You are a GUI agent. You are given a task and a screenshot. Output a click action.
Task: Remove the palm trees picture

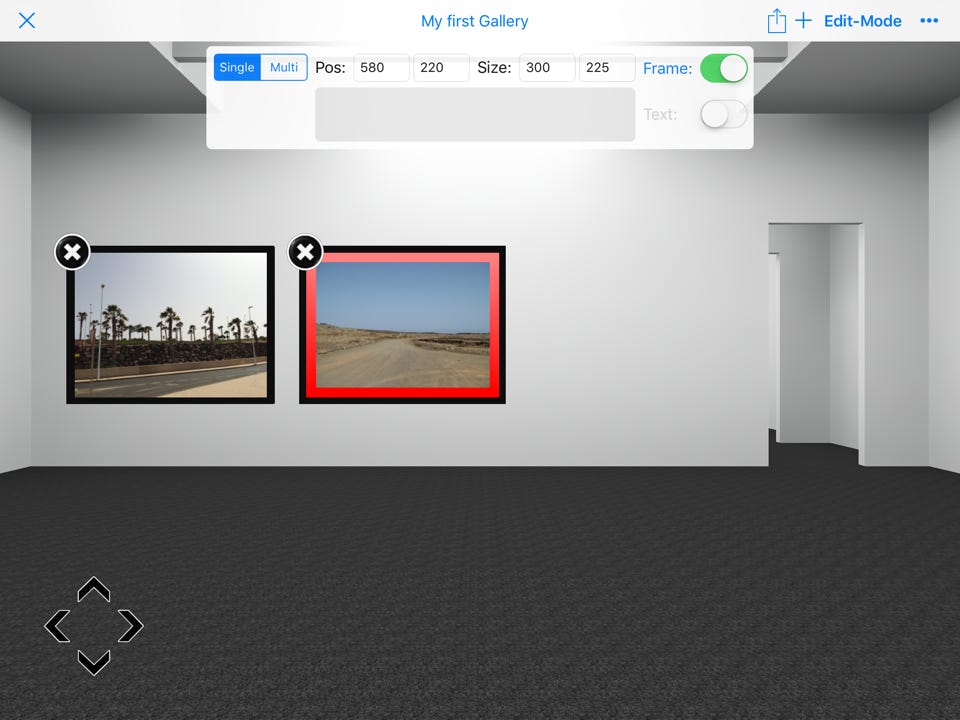(x=72, y=252)
